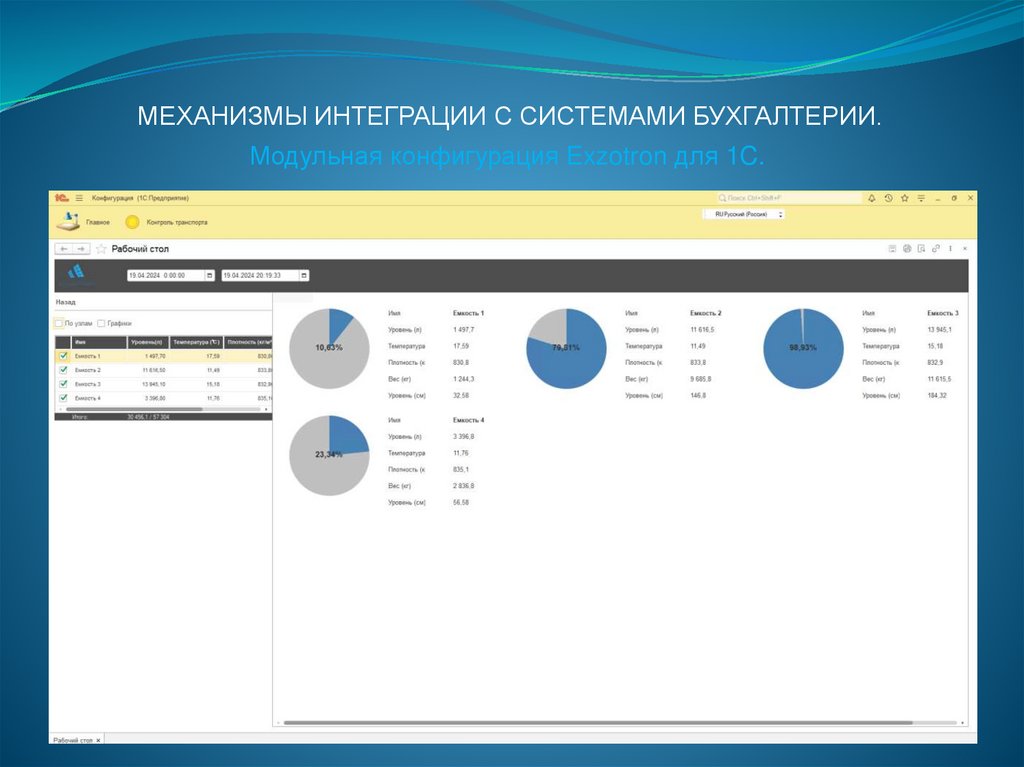Image resolution: width=1024 pixels, height=767 pixels.
Task: Close the Рабочий стол form with x
Action: pos(965,248)
